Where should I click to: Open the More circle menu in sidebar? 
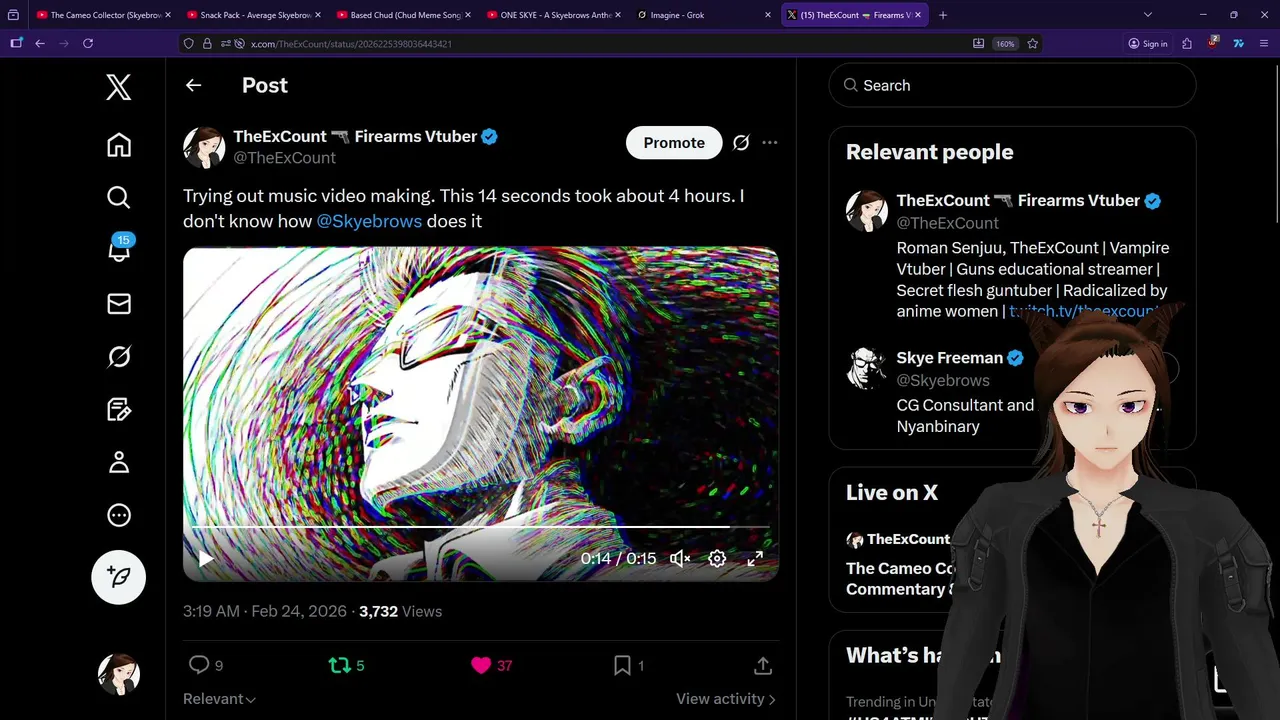(119, 515)
